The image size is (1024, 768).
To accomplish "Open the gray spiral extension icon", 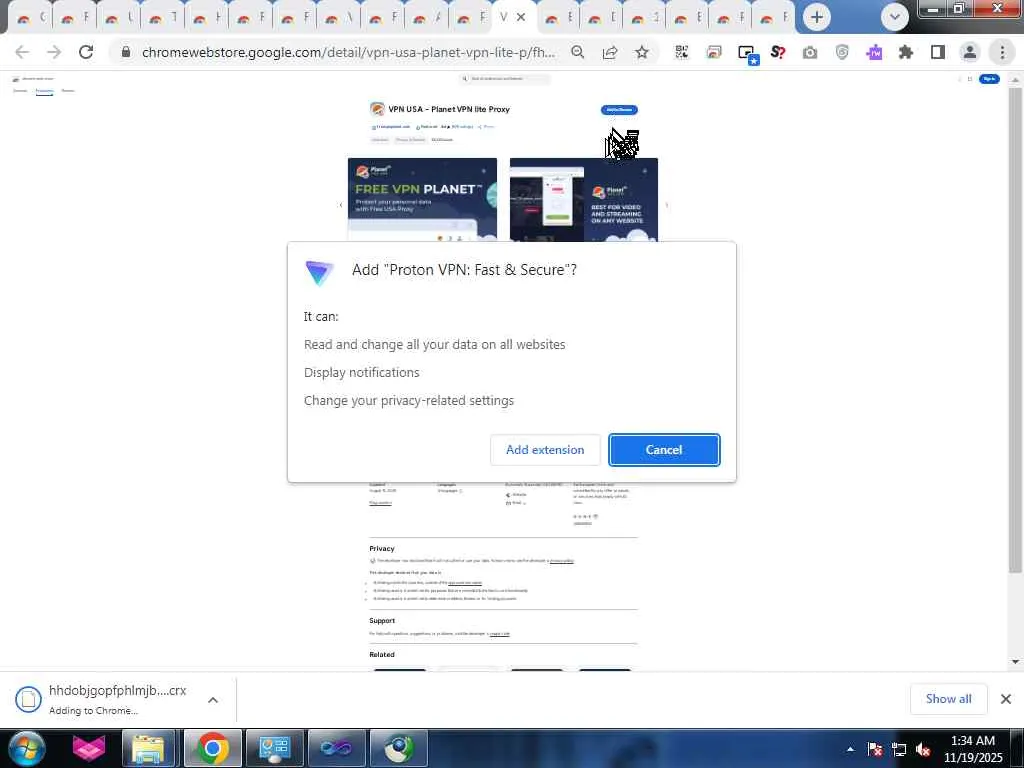I will [x=842, y=52].
